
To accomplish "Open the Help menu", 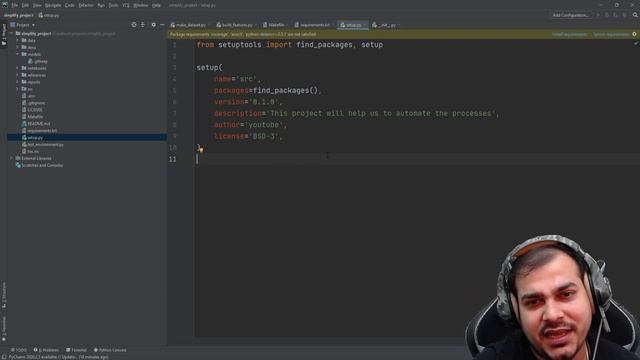I will point(156,5).
